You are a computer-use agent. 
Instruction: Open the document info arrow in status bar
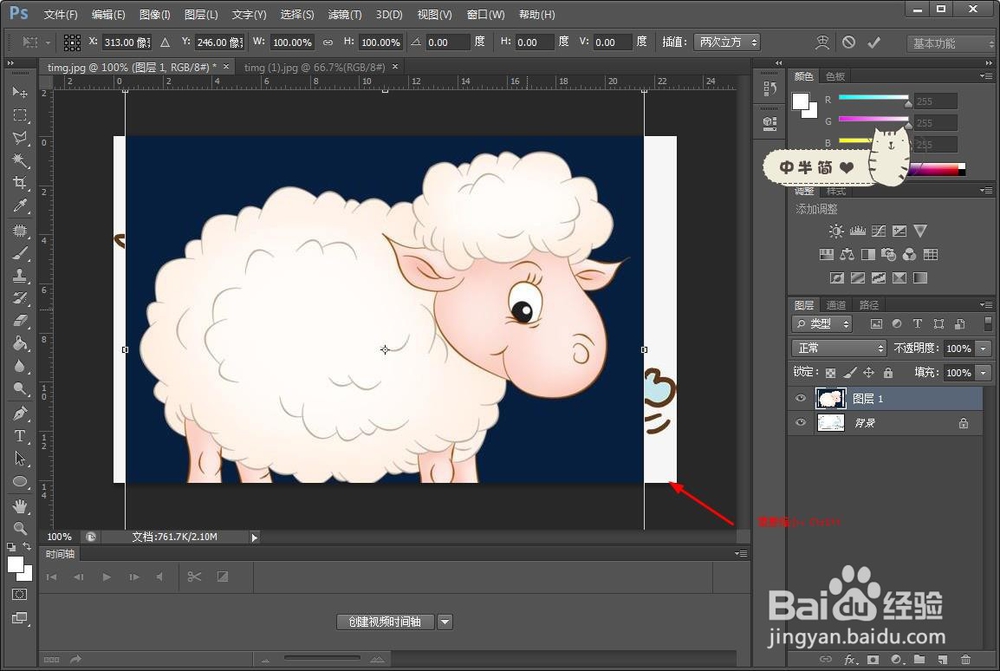point(254,538)
